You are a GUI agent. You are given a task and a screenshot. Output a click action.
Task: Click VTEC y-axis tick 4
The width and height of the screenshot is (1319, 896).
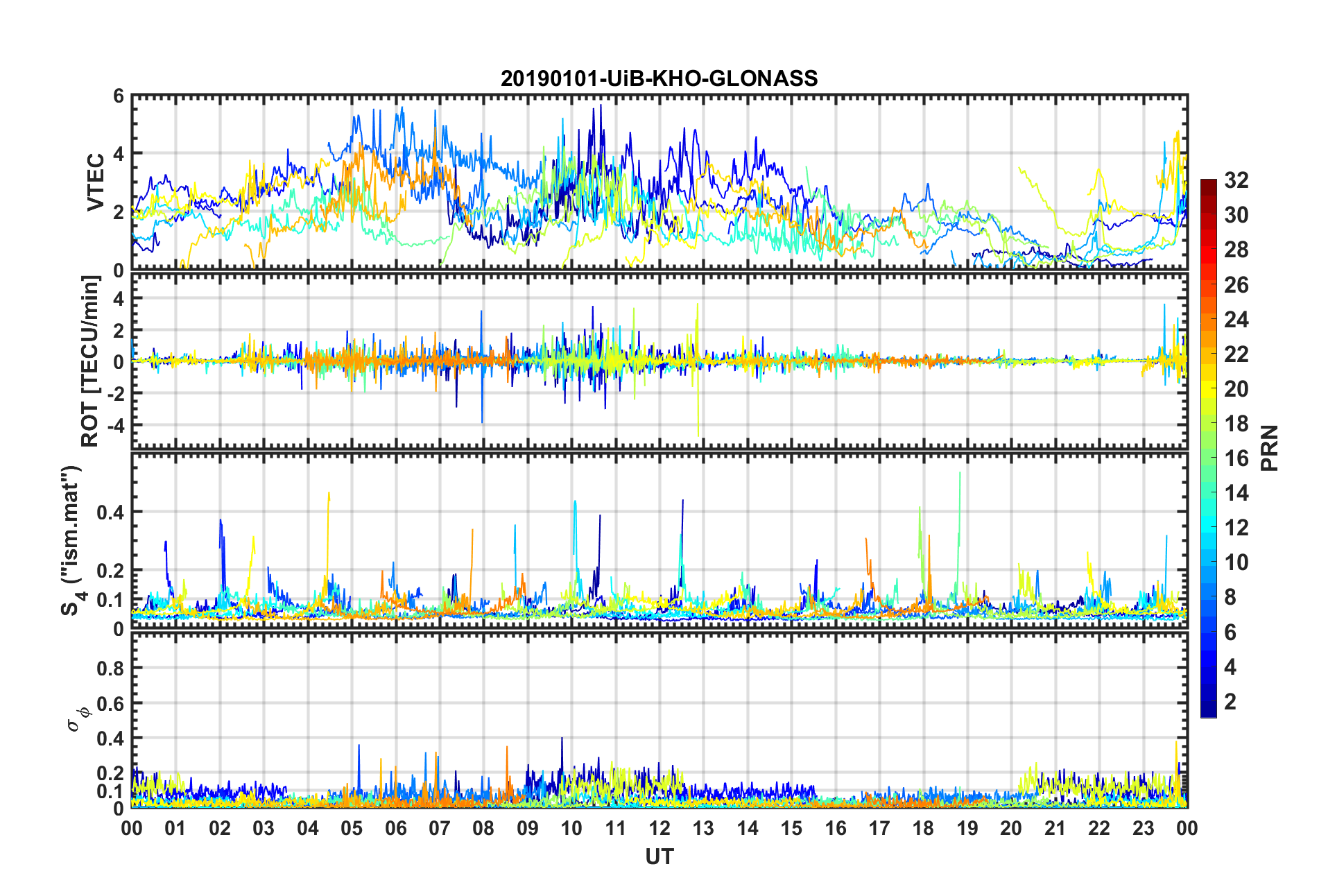(x=119, y=154)
